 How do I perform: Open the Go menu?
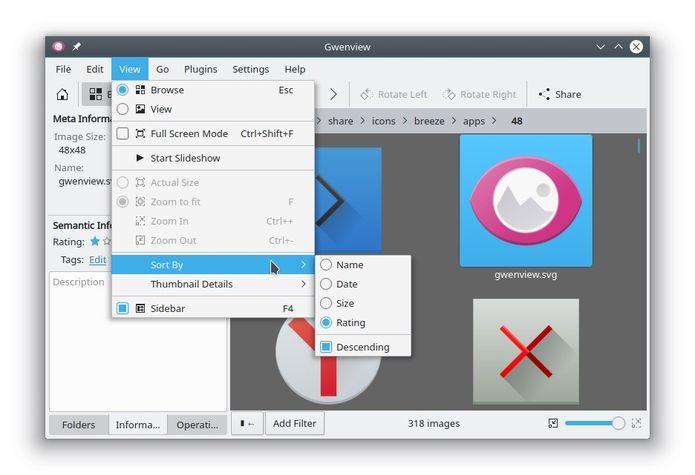pyautogui.click(x=162, y=69)
